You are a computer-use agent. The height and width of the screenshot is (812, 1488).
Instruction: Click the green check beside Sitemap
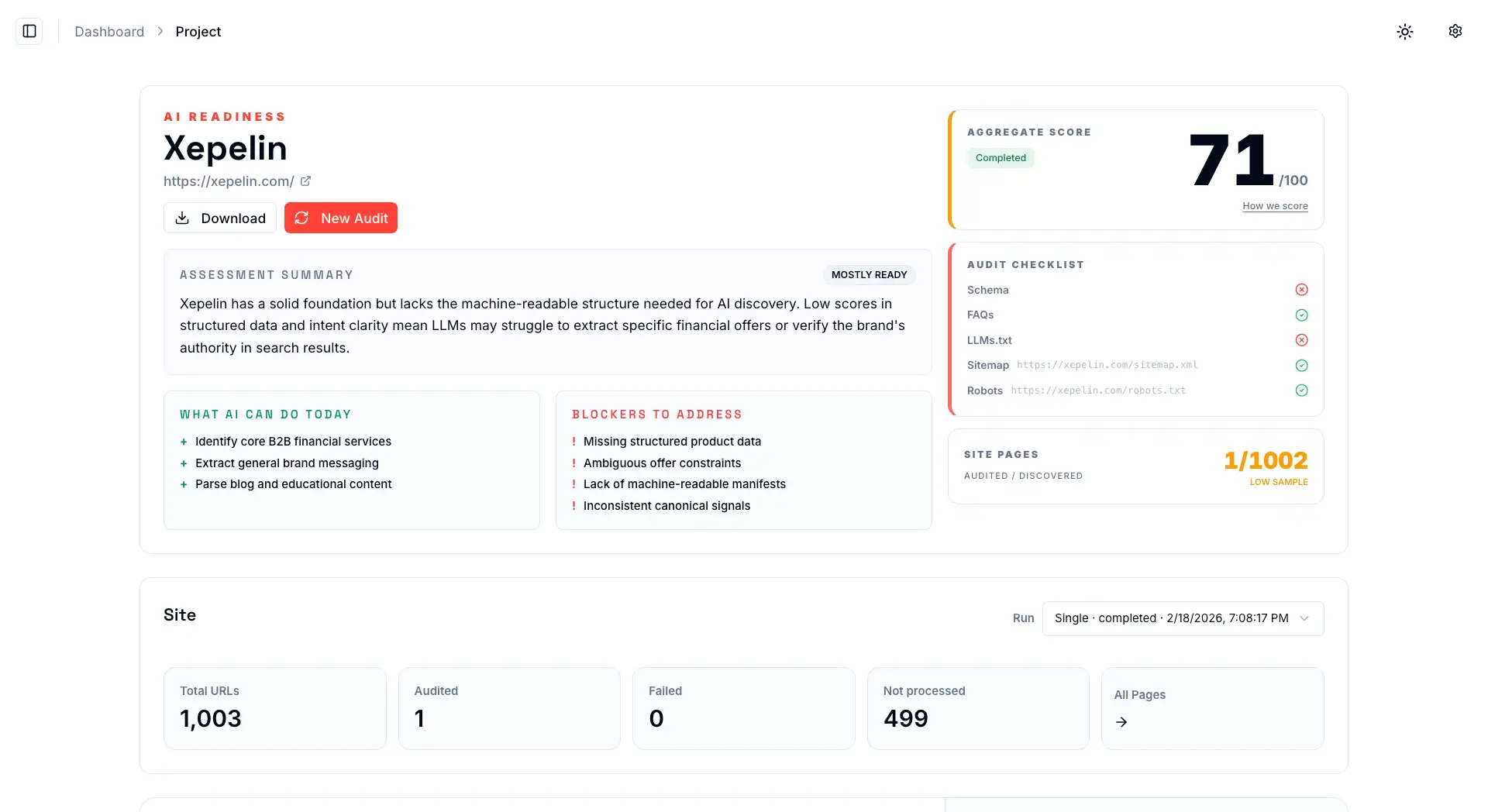coord(1301,365)
